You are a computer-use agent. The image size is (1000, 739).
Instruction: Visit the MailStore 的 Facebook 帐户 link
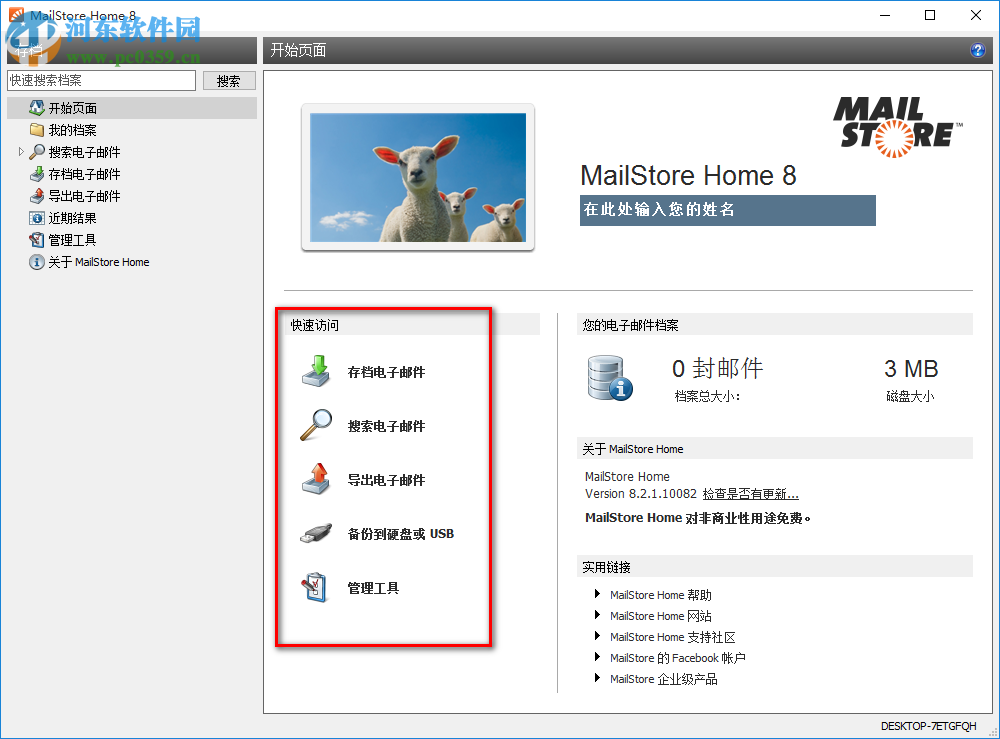click(x=677, y=657)
